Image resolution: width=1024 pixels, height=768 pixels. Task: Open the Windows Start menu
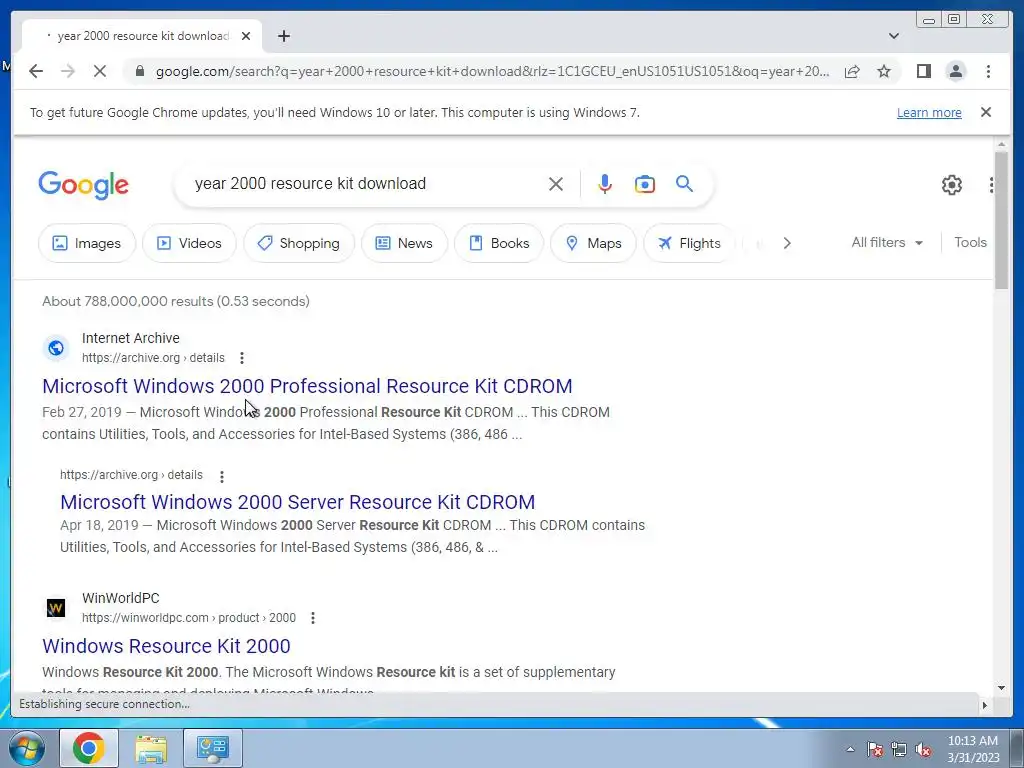pos(26,748)
